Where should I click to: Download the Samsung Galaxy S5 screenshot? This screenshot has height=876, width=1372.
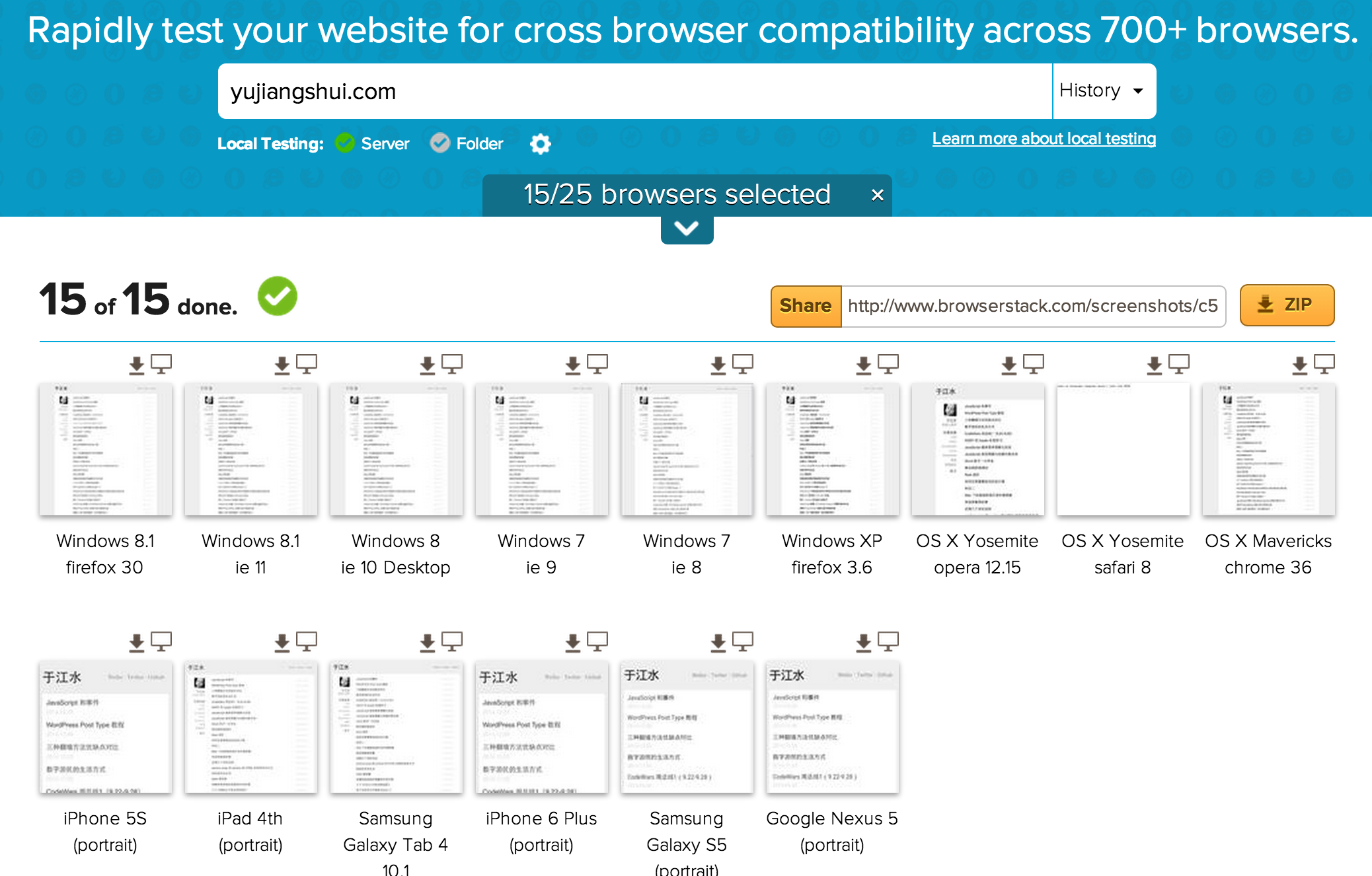click(x=718, y=642)
